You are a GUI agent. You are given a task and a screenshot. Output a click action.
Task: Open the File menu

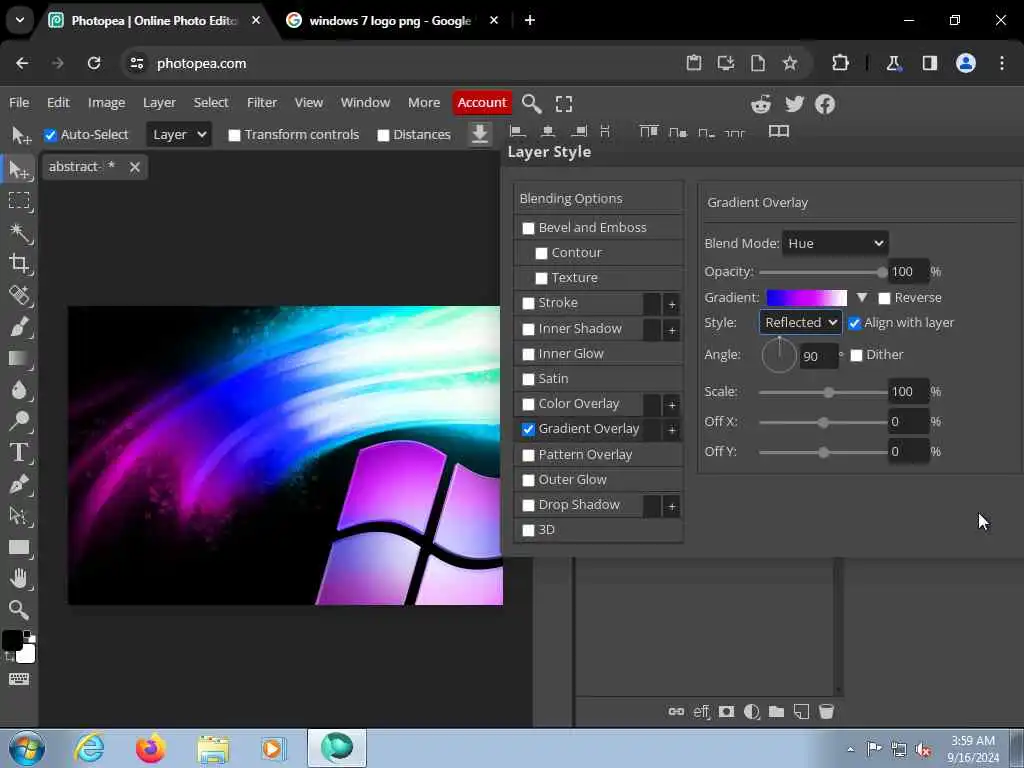pos(19,103)
